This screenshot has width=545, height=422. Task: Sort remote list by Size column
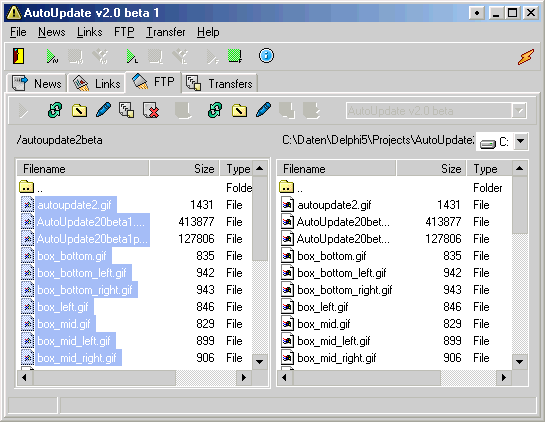tap(184, 169)
